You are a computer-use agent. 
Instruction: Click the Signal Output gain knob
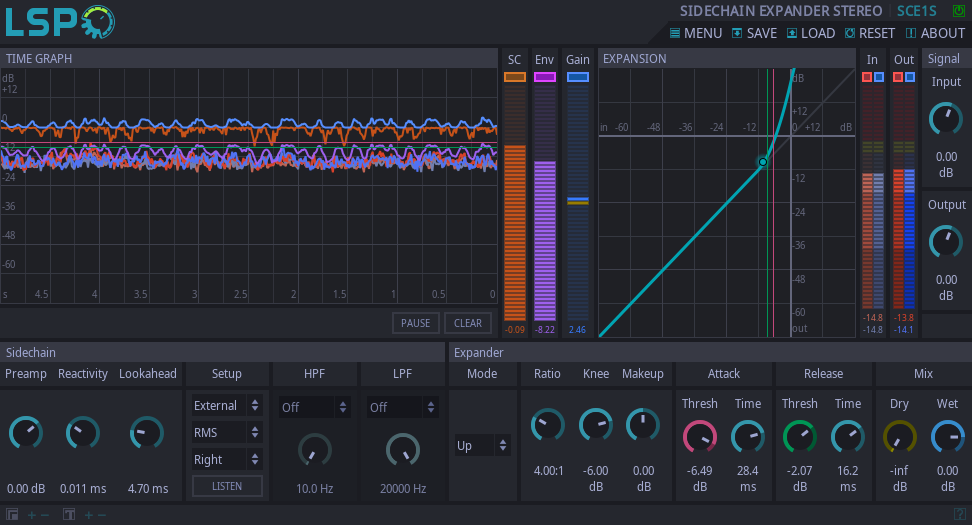(x=946, y=242)
